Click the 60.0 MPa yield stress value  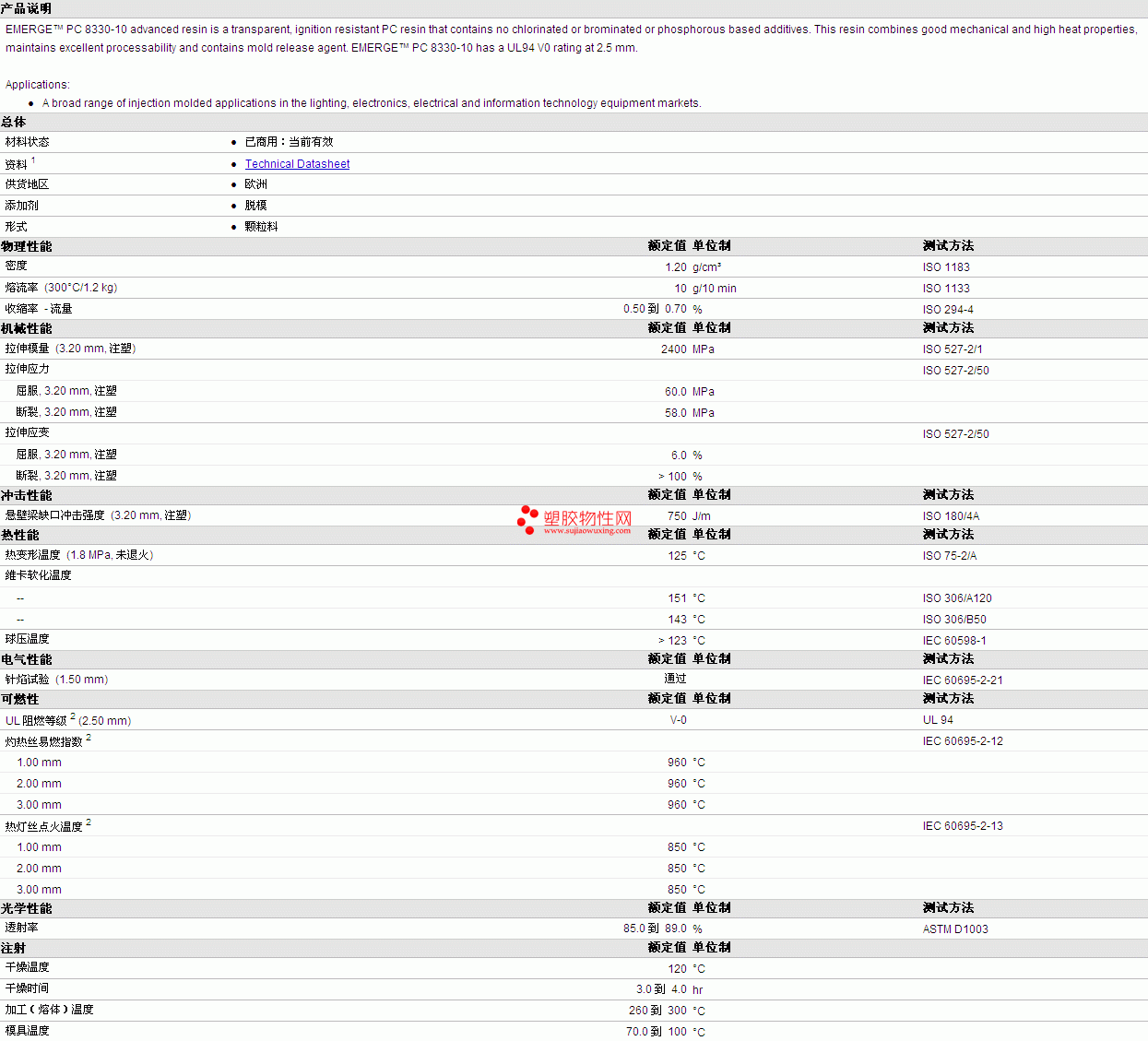(690, 392)
